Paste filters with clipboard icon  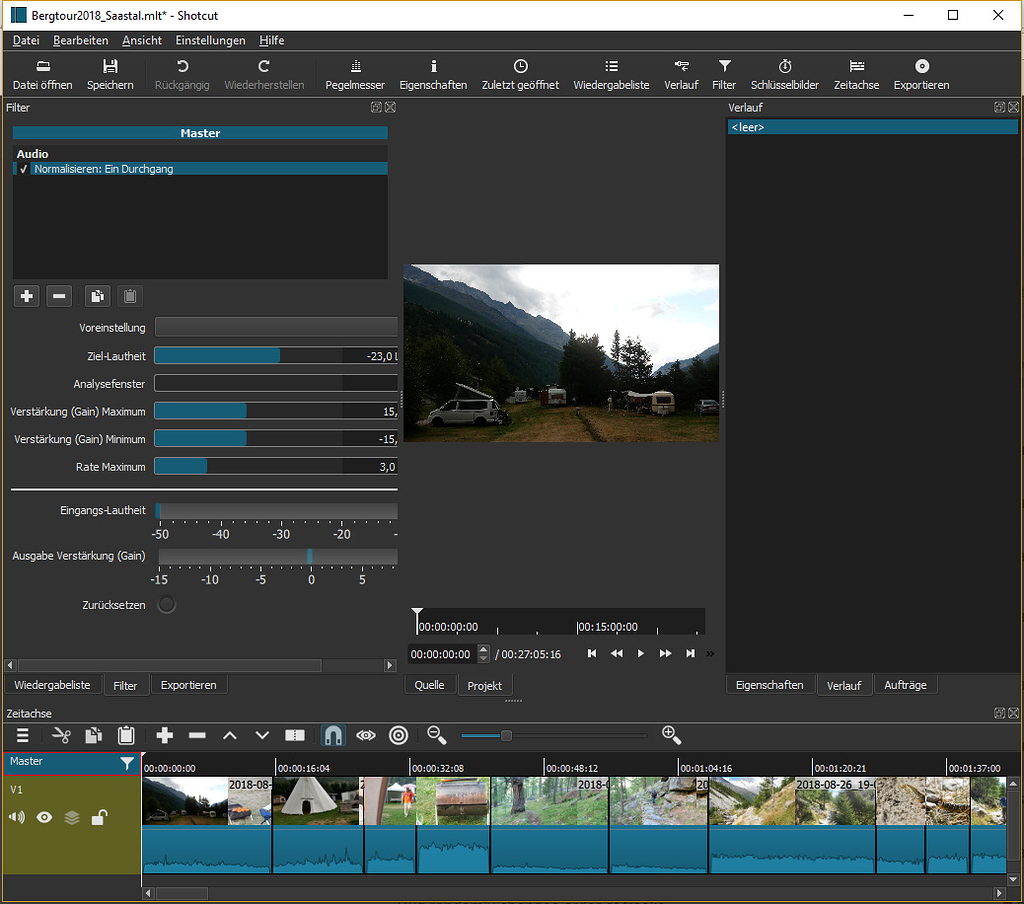[x=130, y=296]
